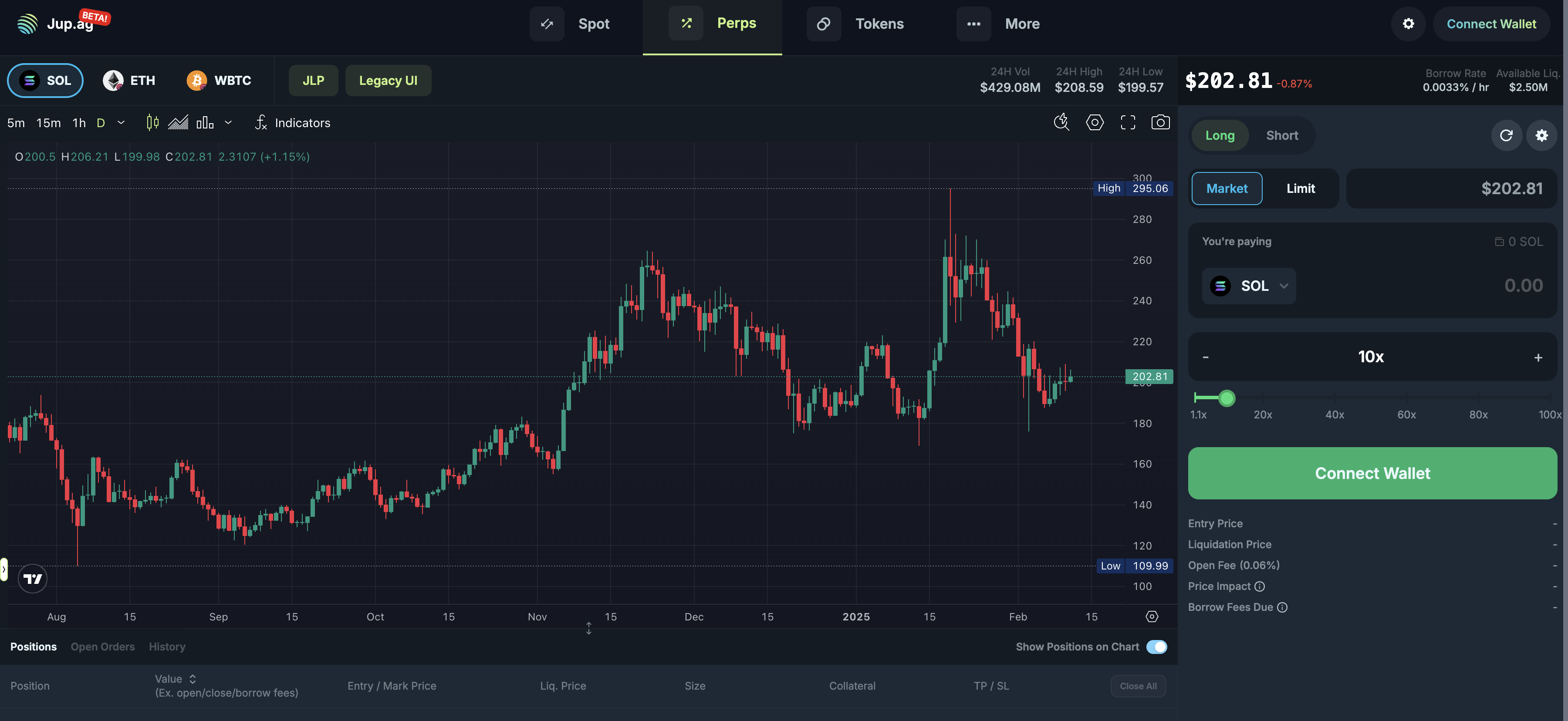Click the chart quick-search lightning icon

(1061, 122)
